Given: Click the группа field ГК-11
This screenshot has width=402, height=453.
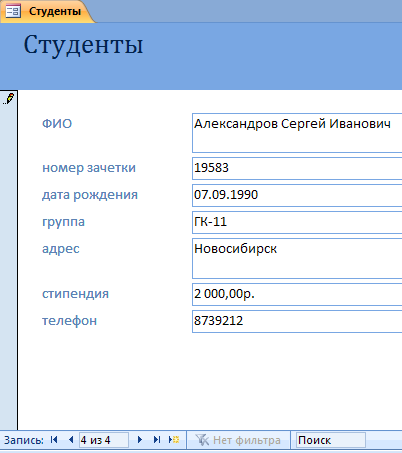Looking at the screenshot, I should point(297,222).
